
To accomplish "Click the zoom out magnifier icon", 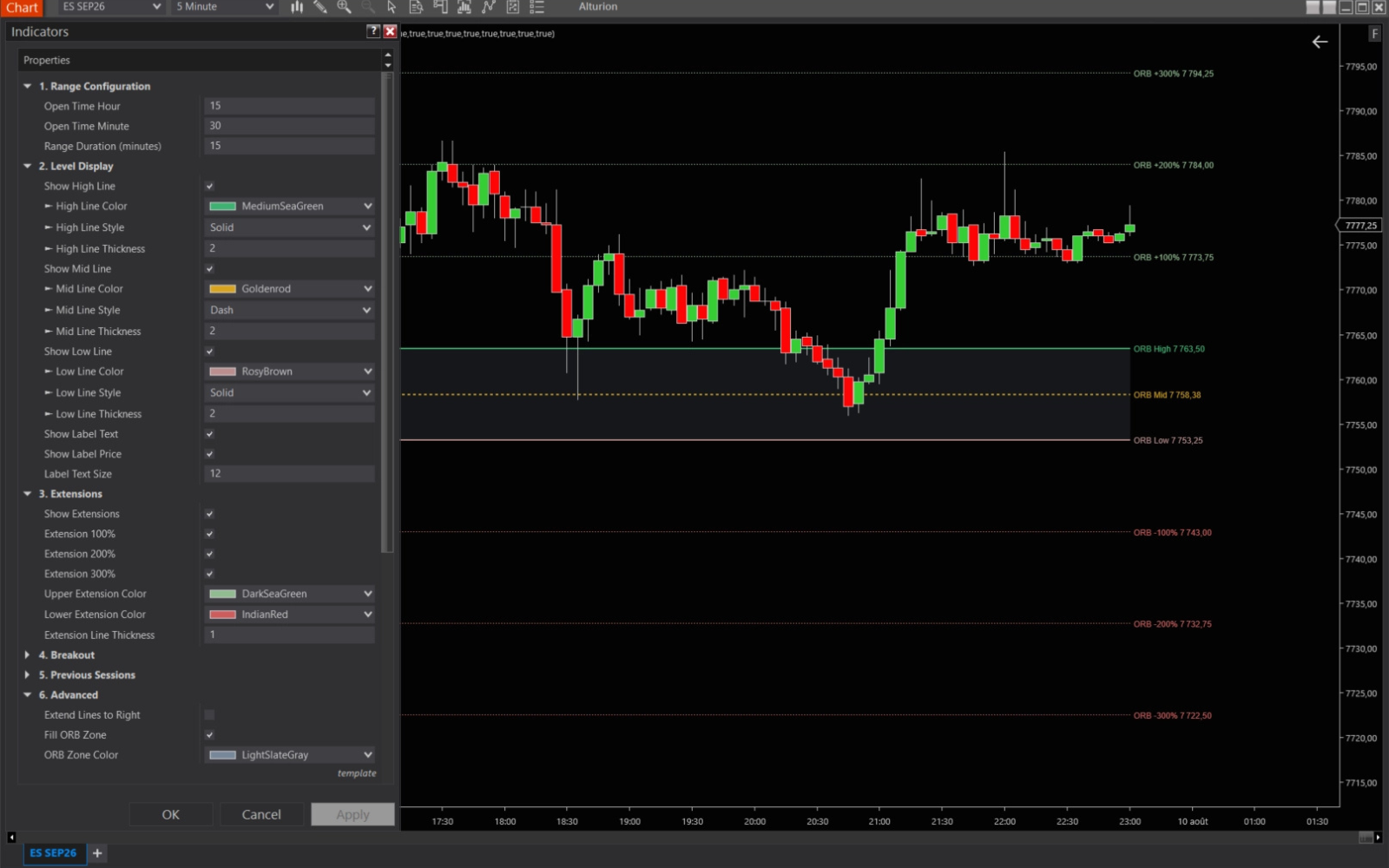I will (368, 7).
